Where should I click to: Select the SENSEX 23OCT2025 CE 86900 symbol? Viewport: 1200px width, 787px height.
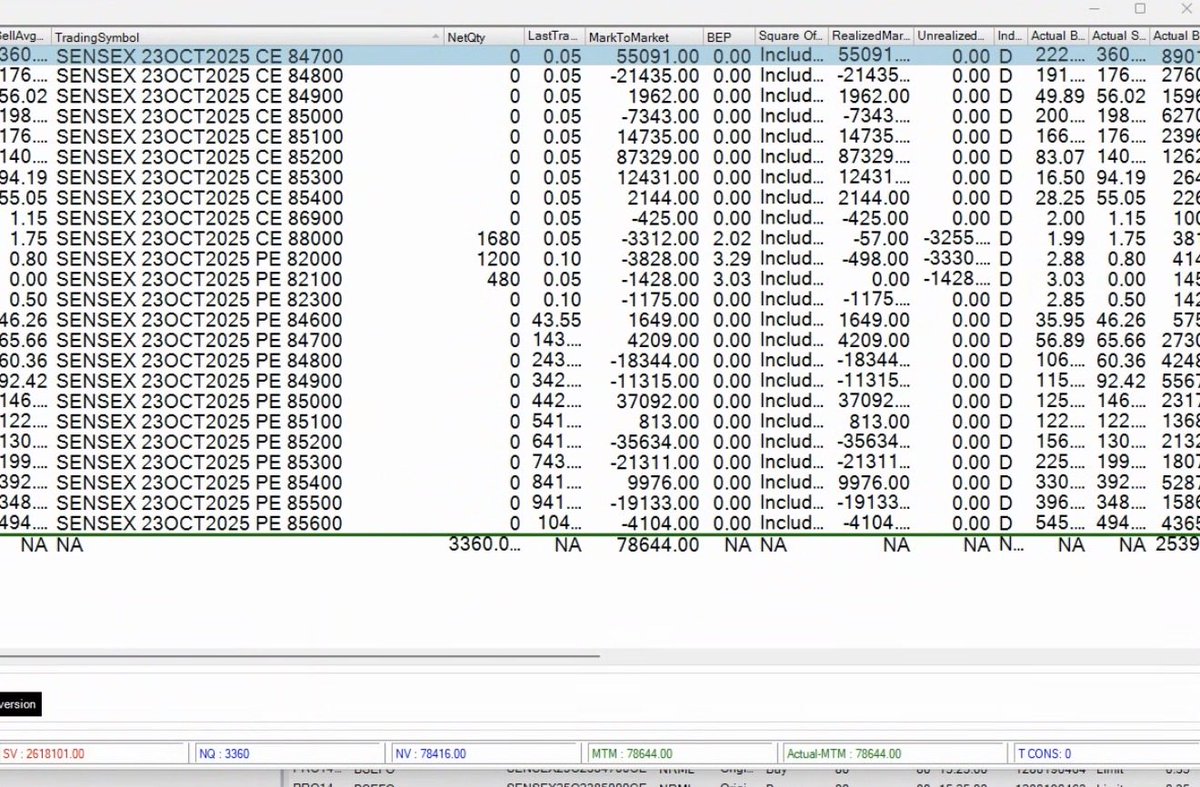tap(199, 218)
